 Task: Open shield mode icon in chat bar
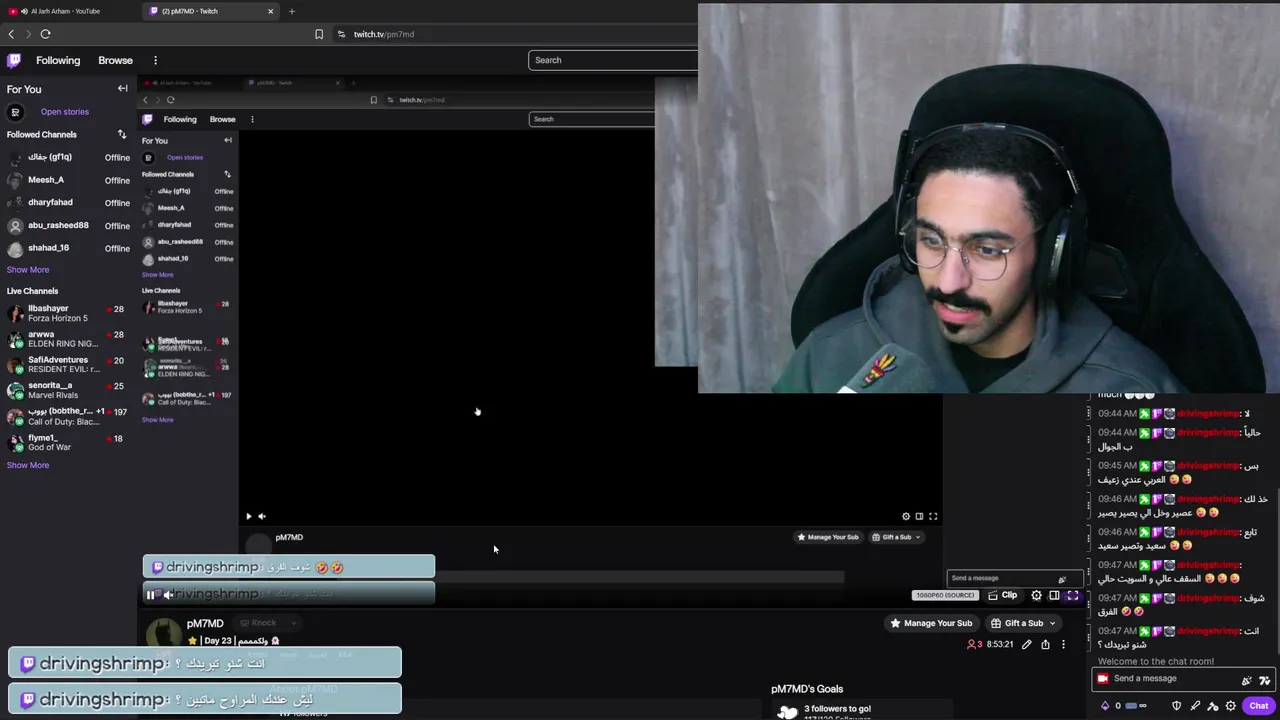(1177, 706)
